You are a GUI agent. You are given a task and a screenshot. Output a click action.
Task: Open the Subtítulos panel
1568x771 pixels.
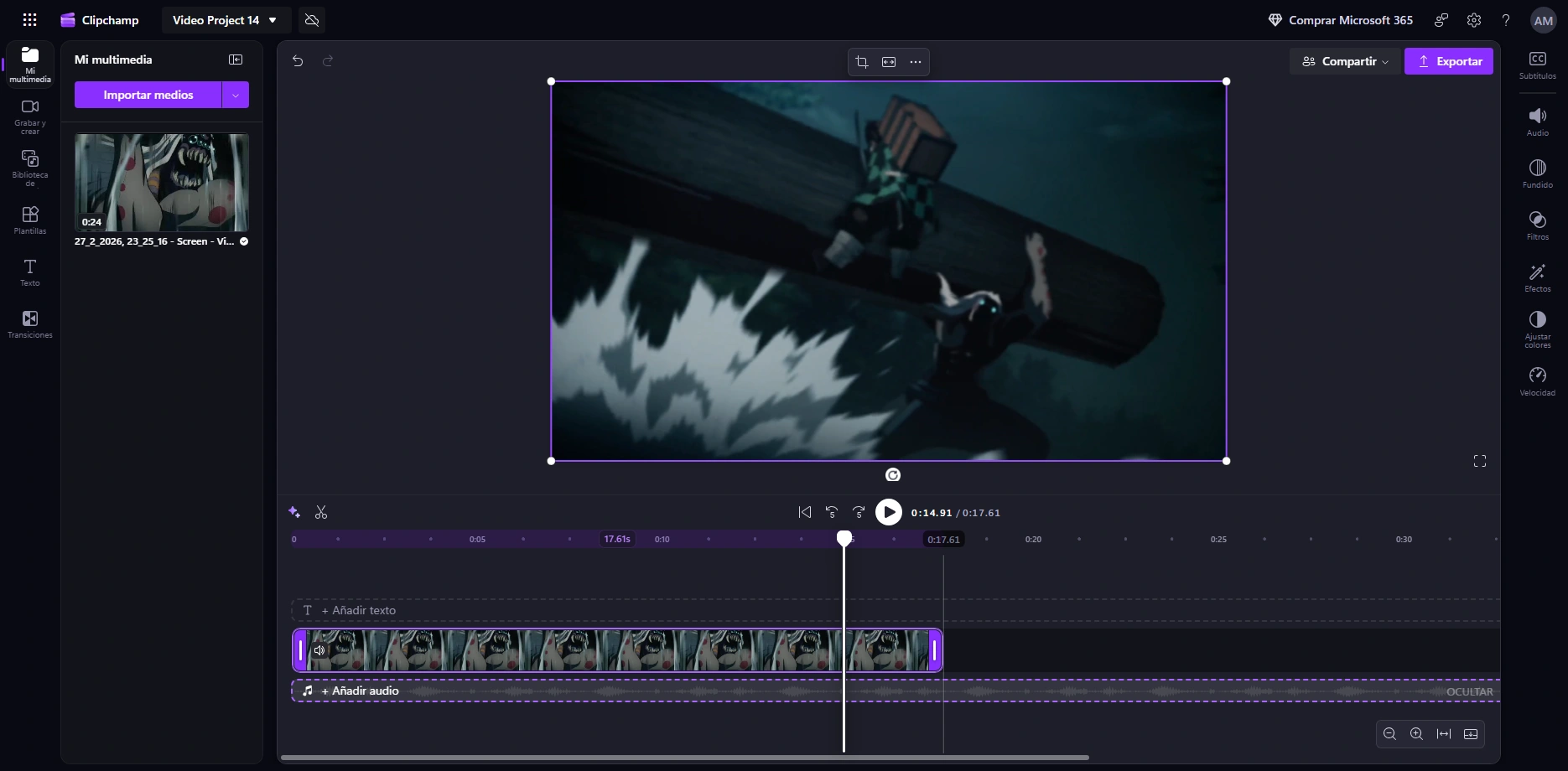(x=1538, y=65)
